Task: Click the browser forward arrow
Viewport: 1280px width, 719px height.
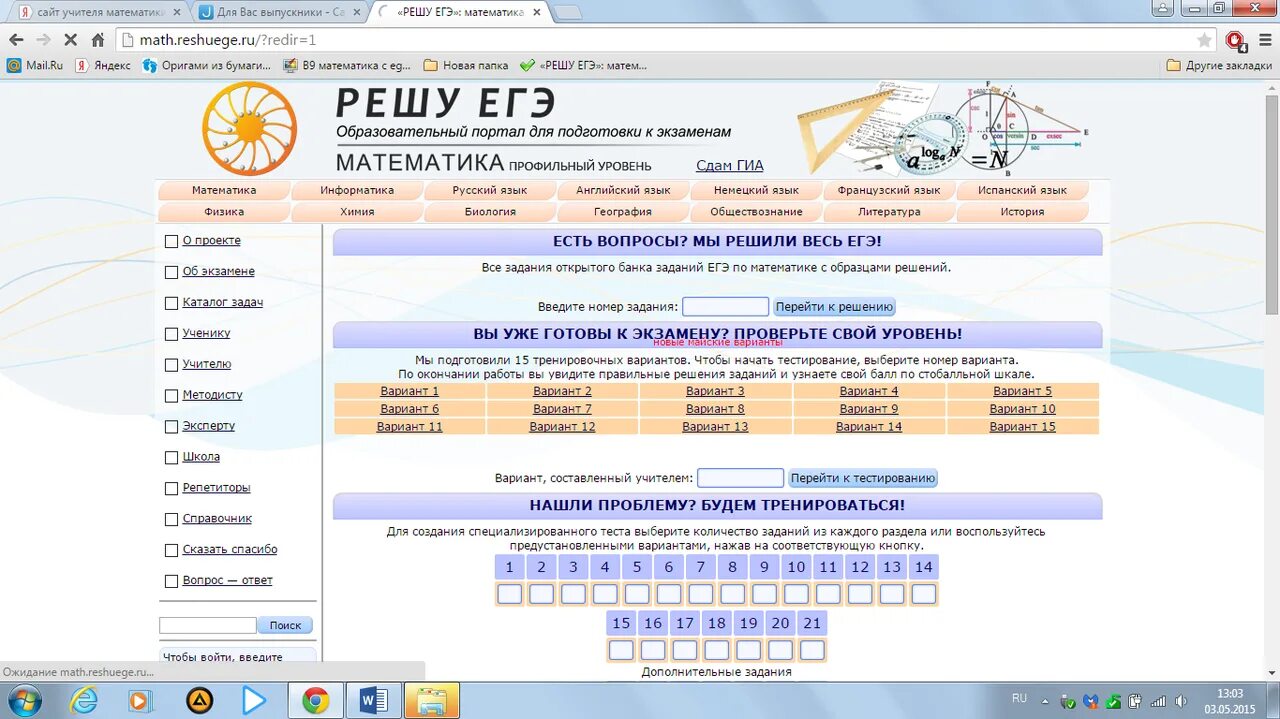Action: tap(43, 40)
